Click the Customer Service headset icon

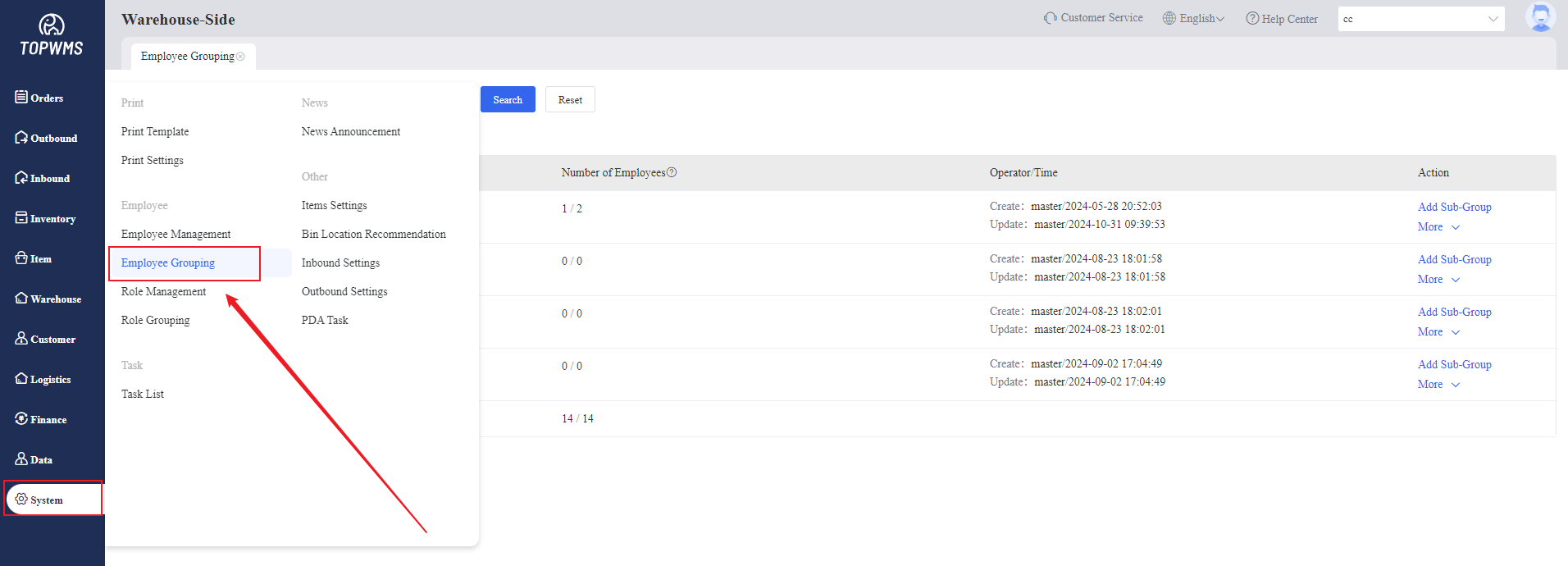click(1050, 18)
